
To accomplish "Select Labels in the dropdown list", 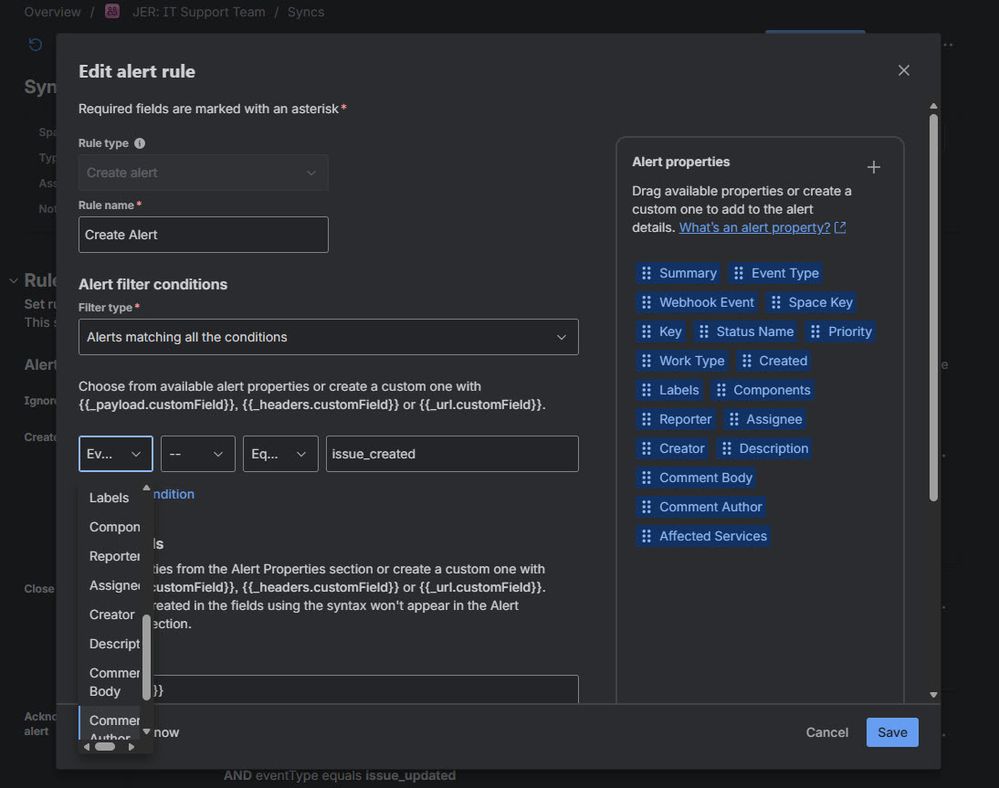I will point(109,498).
